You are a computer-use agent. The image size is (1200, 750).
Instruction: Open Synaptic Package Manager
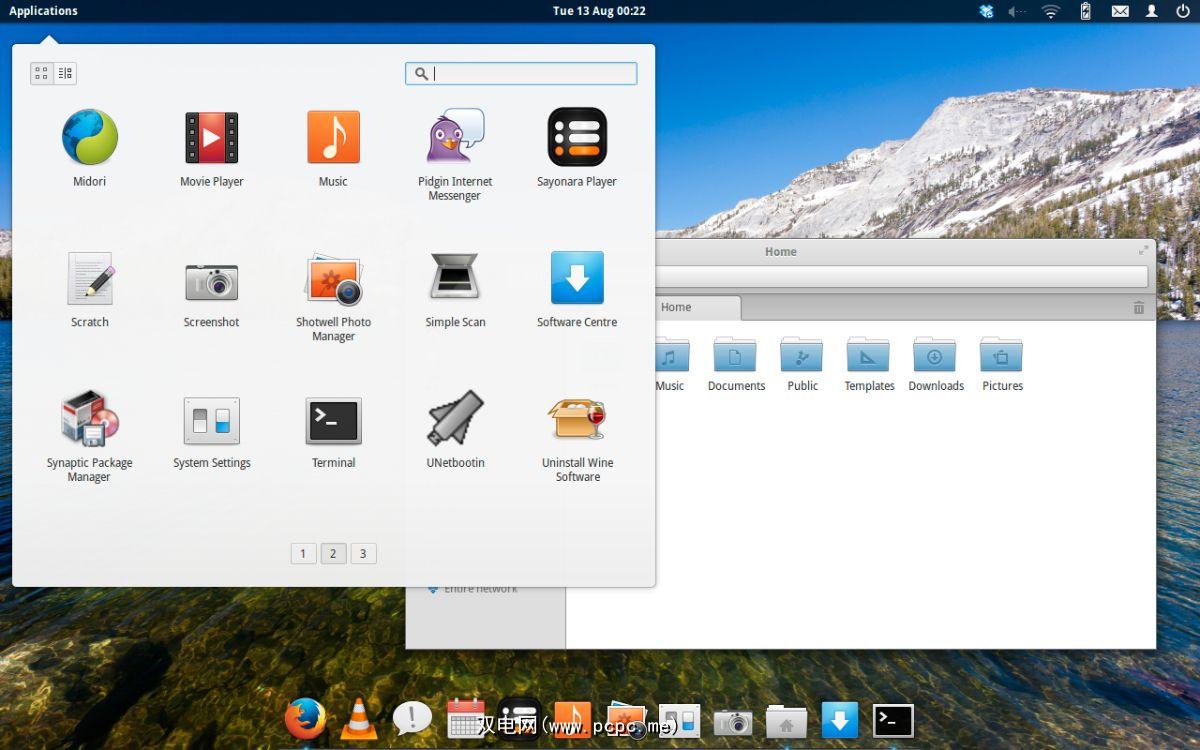click(89, 420)
